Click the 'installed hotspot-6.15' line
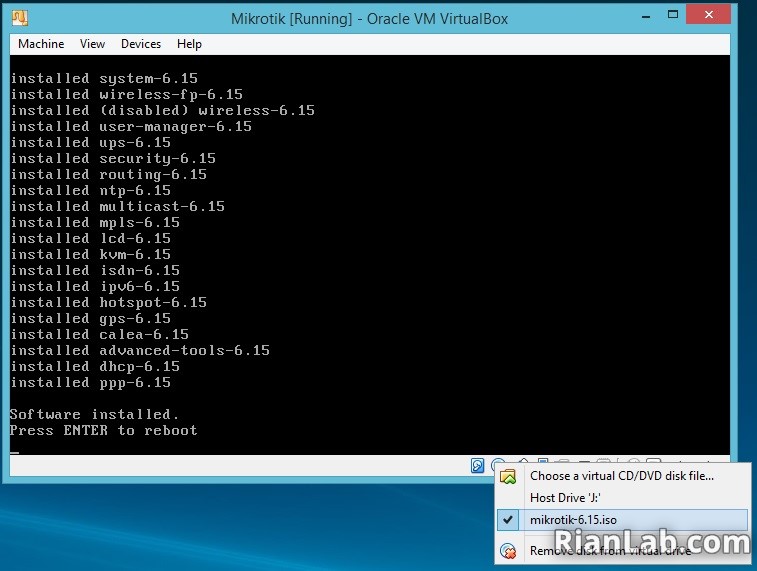 tap(109, 302)
